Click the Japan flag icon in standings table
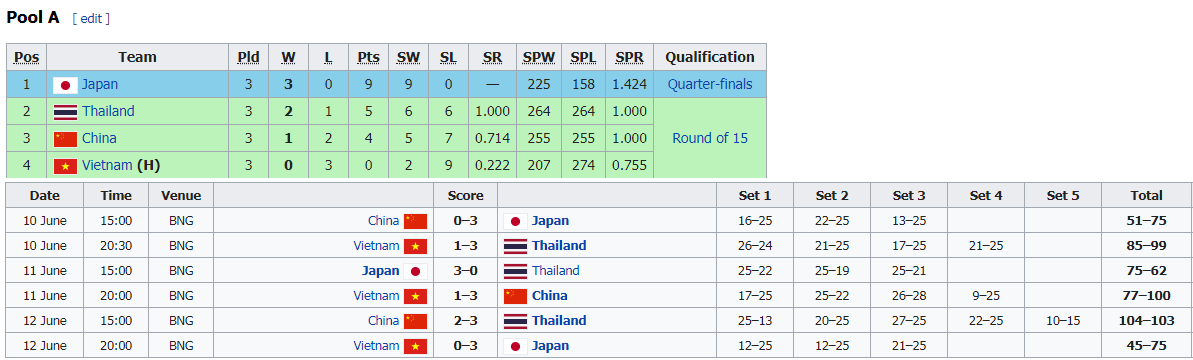 [65, 84]
